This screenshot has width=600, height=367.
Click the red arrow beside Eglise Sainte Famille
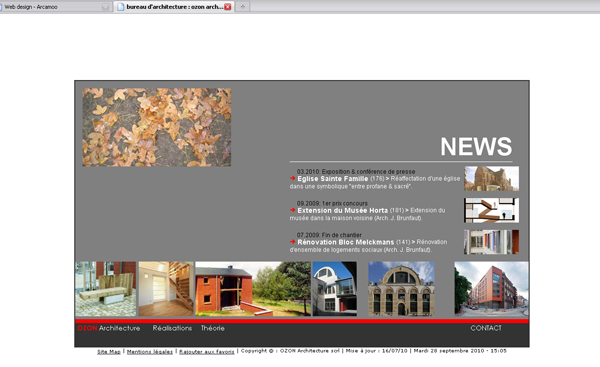click(x=292, y=178)
